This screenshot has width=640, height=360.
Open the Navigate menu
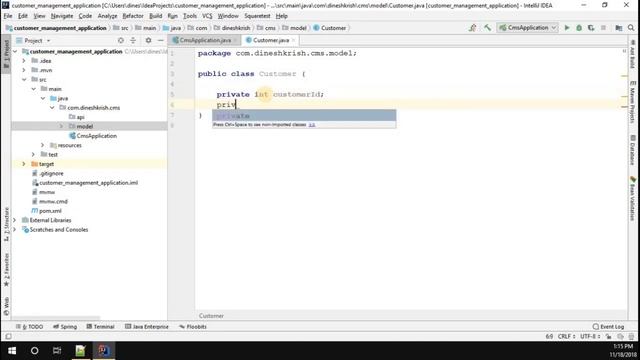[x=62, y=16]
